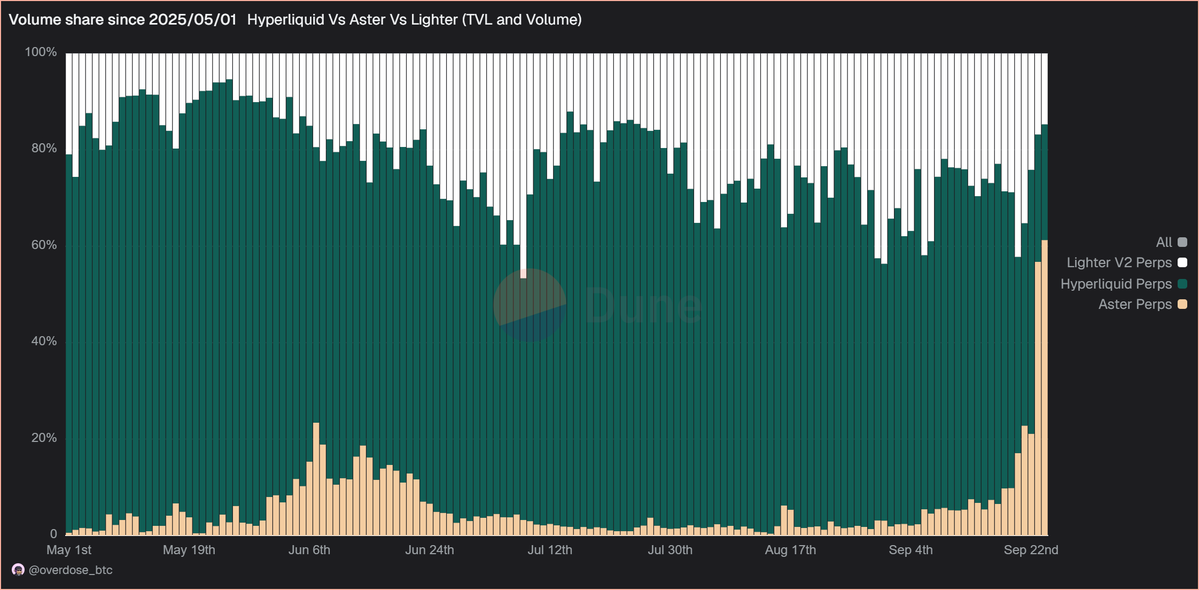Click the 20% y-axis label
The height and width of the screenshot is (590, 1199).
(x=44, y=438)
